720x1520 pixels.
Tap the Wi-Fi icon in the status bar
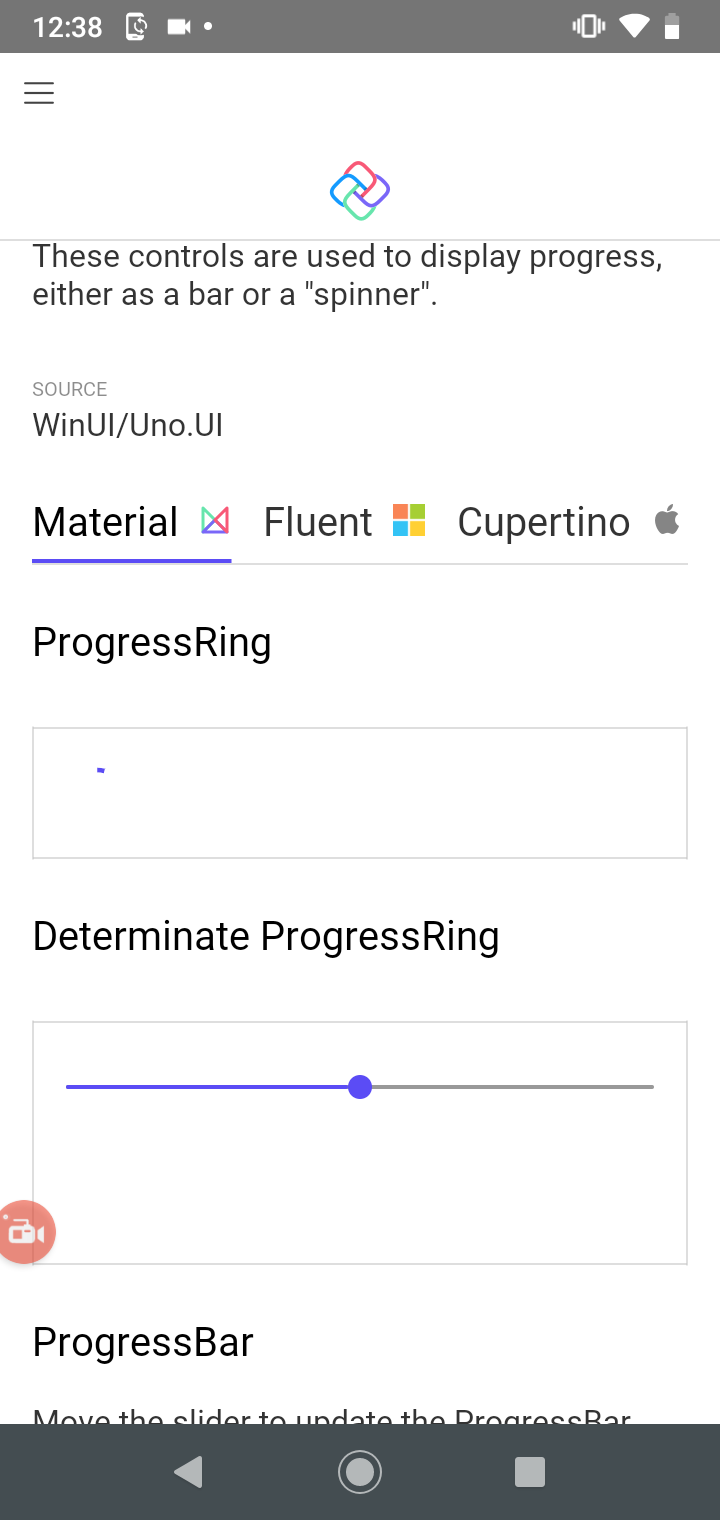(x=635, y=26)
